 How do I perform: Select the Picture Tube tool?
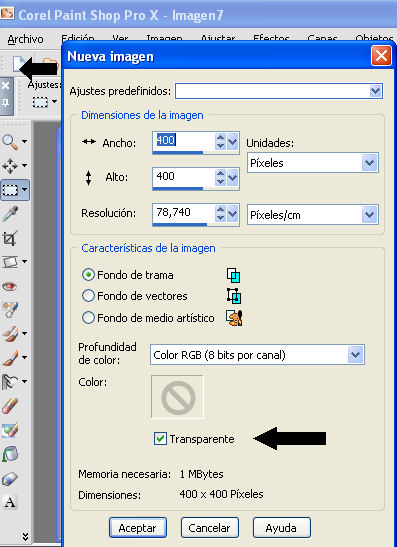tap(10, 430)
